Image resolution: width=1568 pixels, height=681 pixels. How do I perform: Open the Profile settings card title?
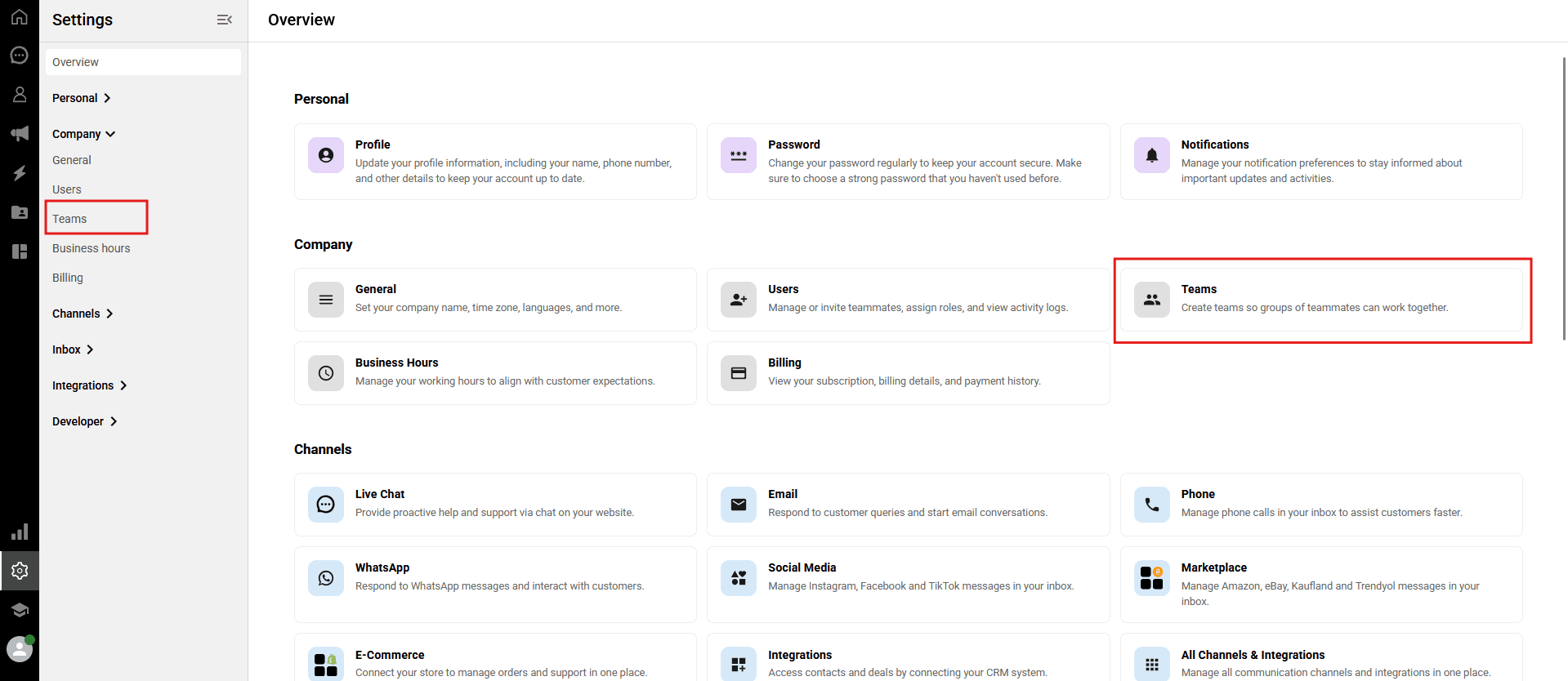click(373, 145)
